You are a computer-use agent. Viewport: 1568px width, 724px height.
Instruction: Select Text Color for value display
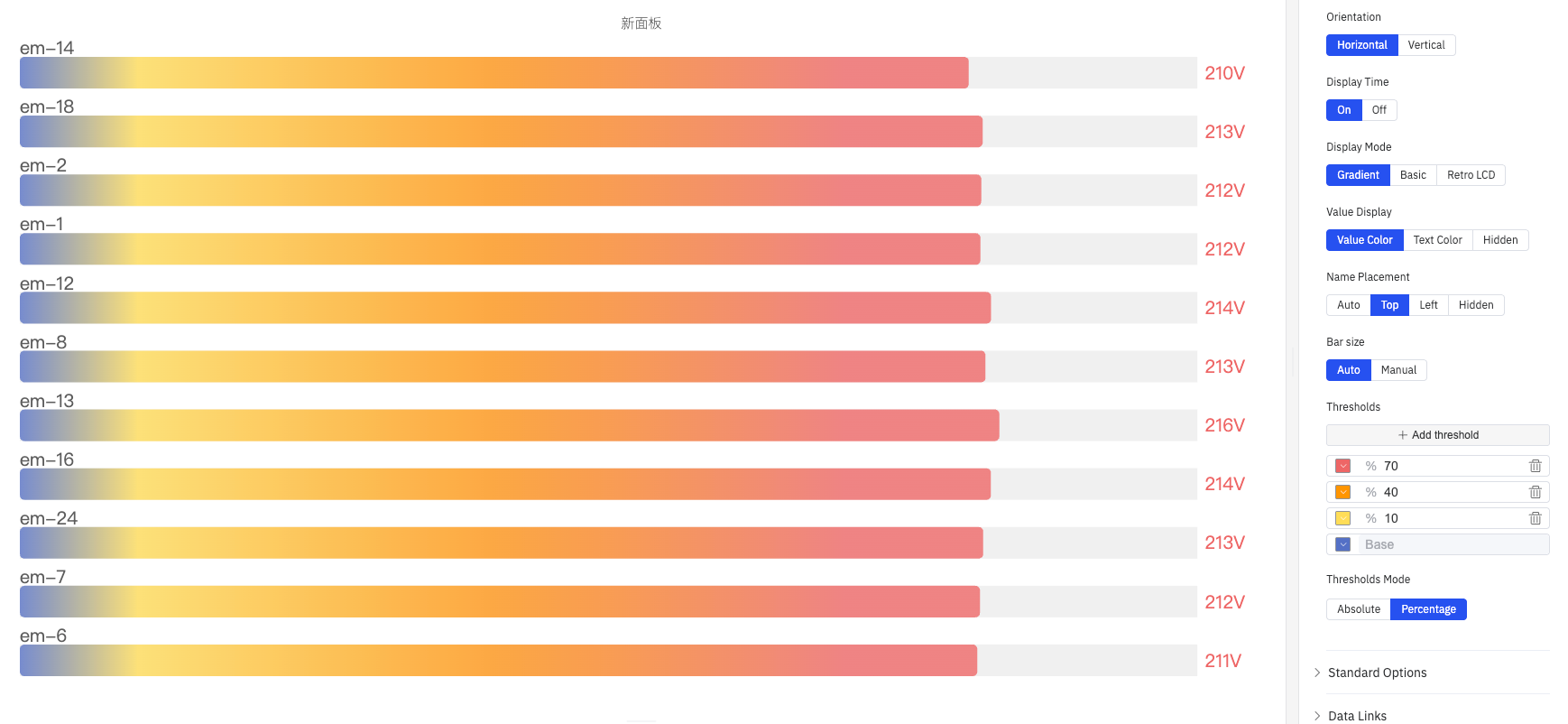click(x=1437, y=240)
